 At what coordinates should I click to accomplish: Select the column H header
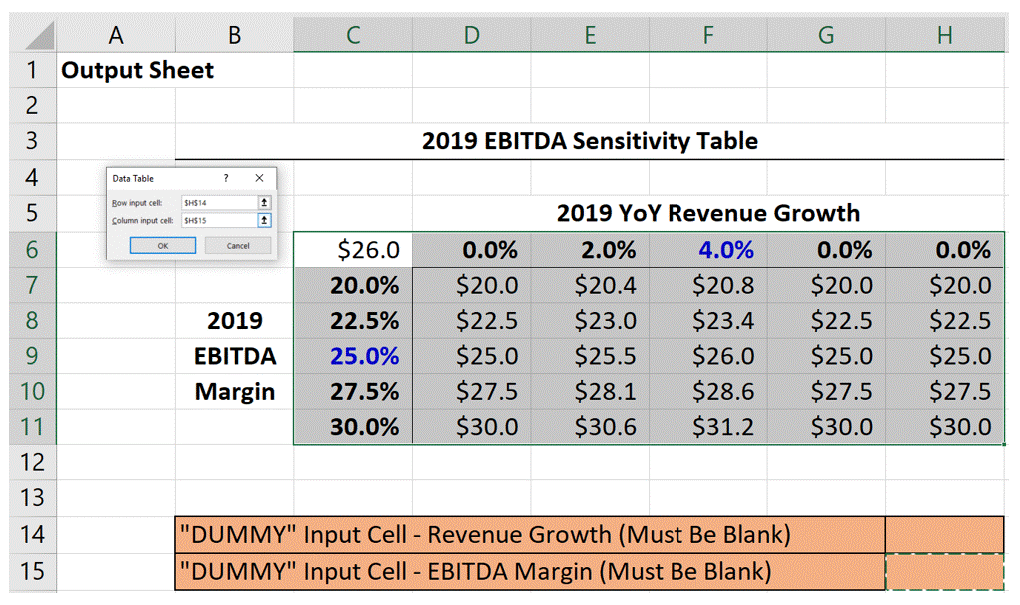point(943,34)
